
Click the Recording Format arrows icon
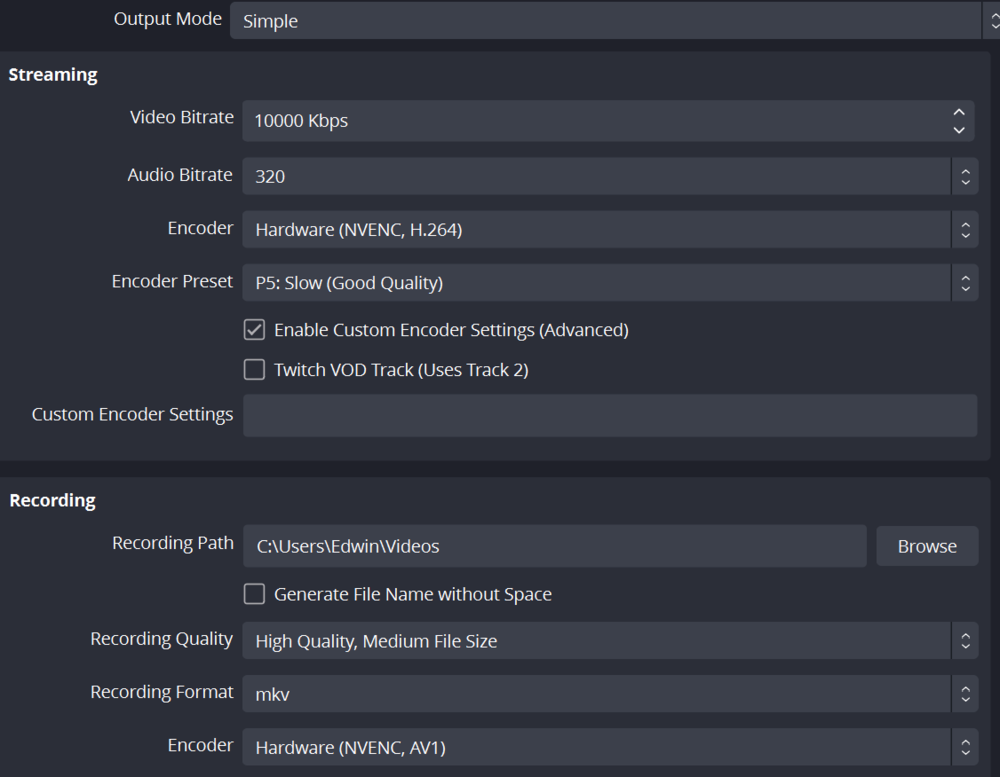965,693
